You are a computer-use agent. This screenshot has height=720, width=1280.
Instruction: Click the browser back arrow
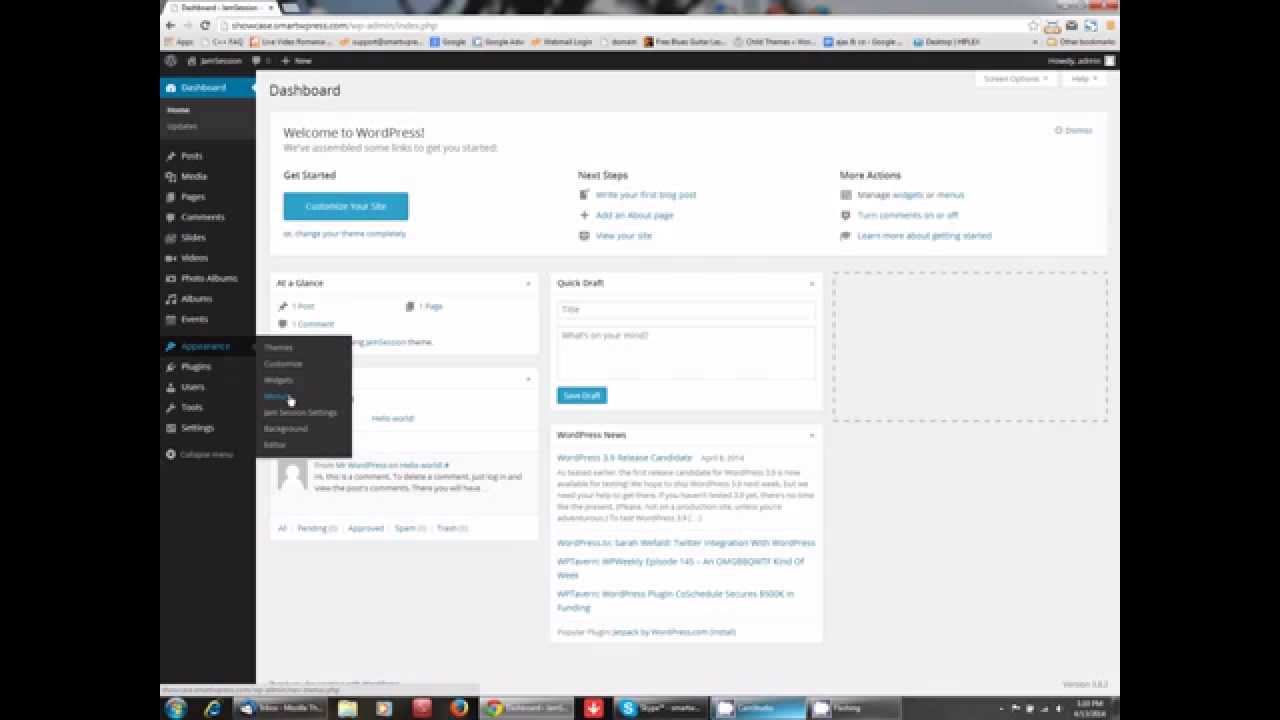[170, 25]
